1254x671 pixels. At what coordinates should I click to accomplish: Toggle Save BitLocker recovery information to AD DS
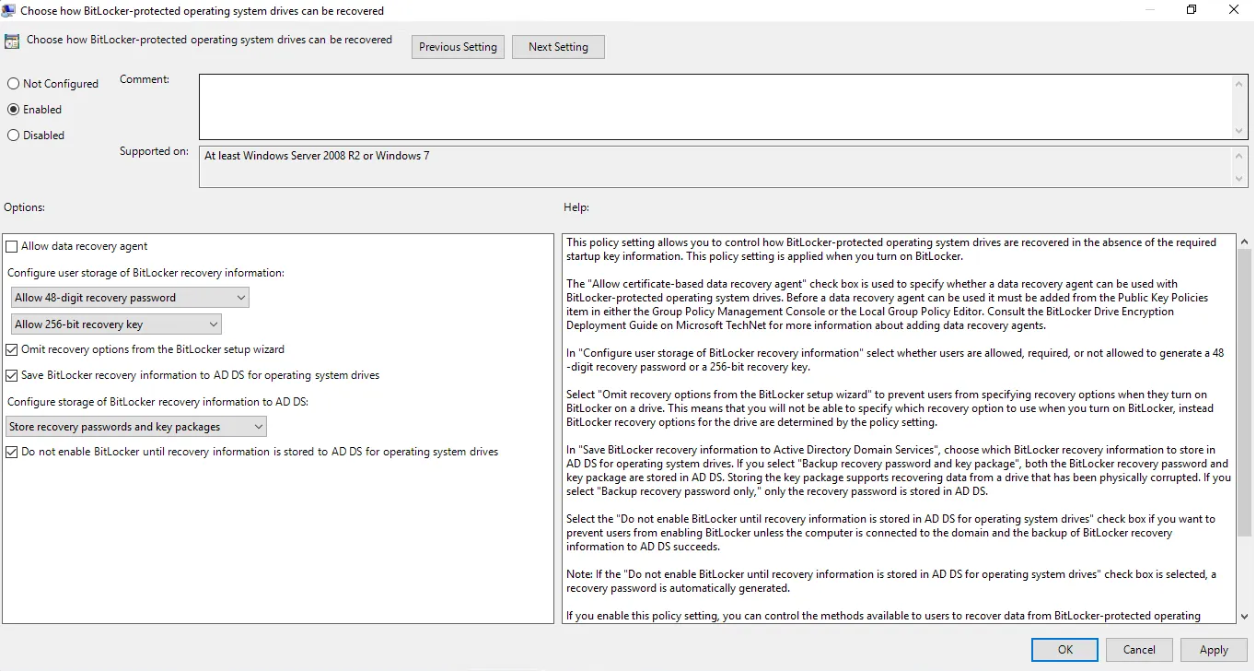(x=12, y=376)
